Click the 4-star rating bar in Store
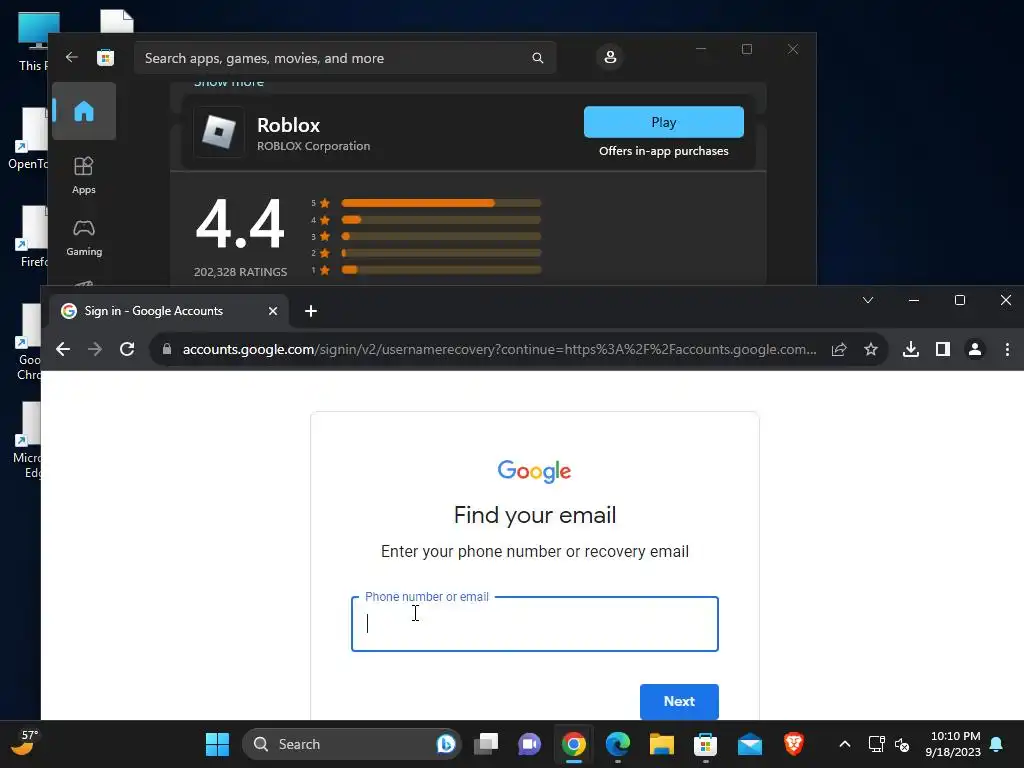The image size is (1024, 768). click(441, 220)
